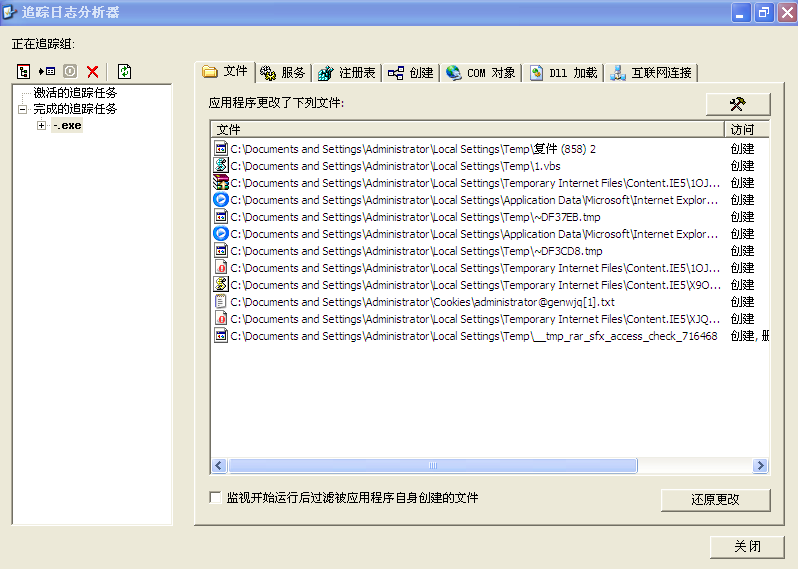This screenshot has width=798, height=569.
Task: Select 激活的追踪任务 tree item
Action: tap(75, 93)
